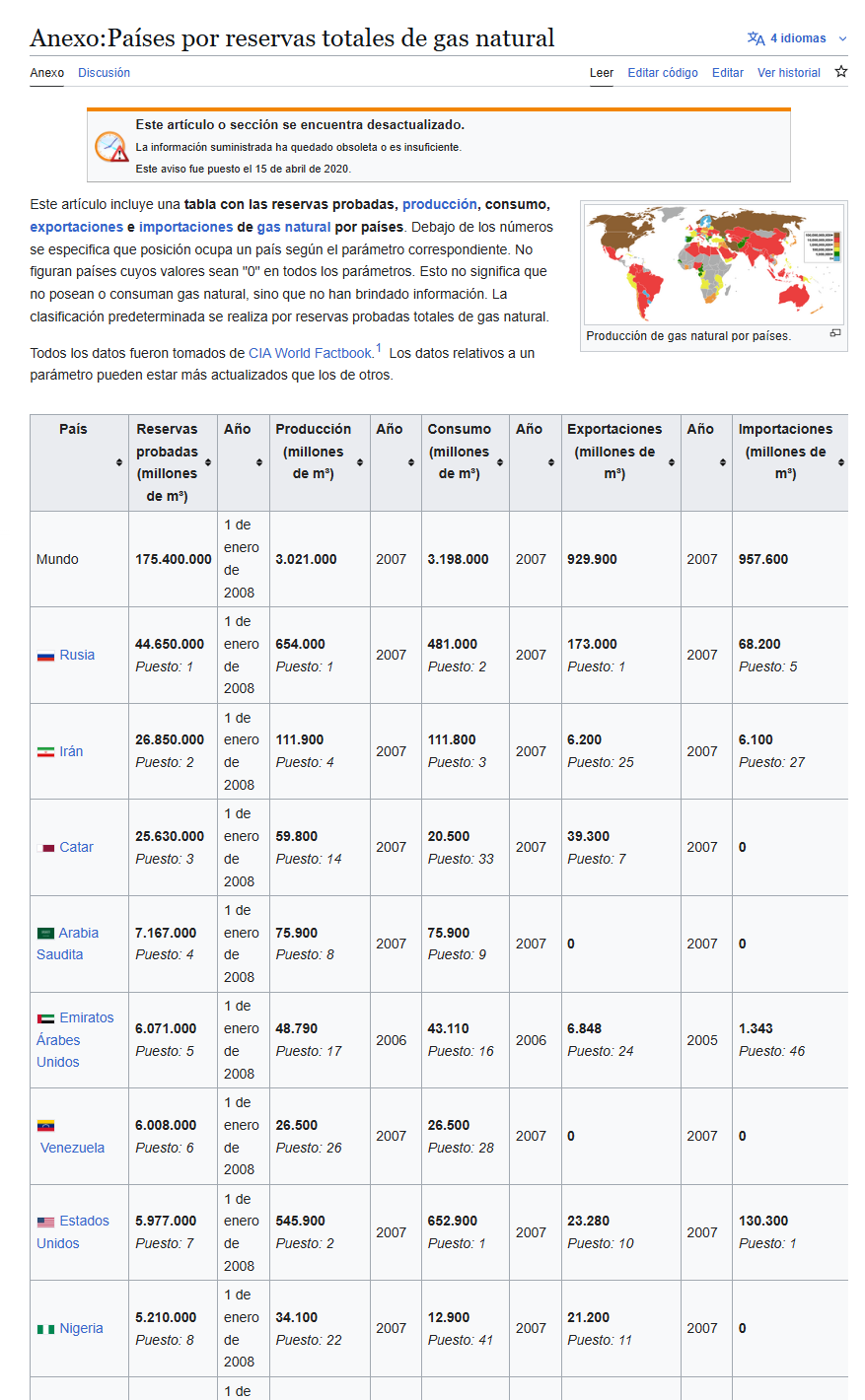Click the Russian flag icon
This screenshot has width=865, height=1400.
pos(45,656)
